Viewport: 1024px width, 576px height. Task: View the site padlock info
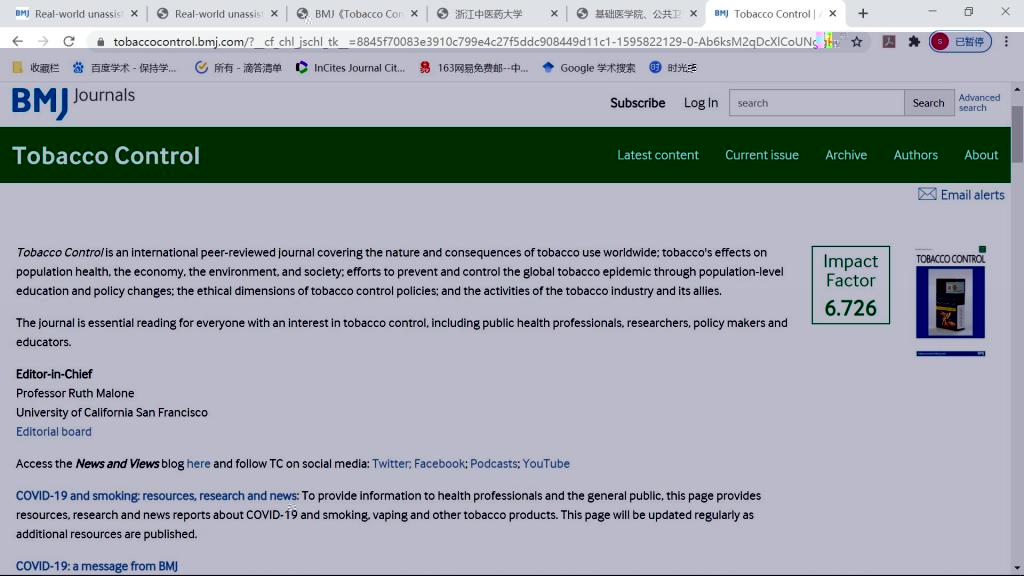(x=100, y=42)
